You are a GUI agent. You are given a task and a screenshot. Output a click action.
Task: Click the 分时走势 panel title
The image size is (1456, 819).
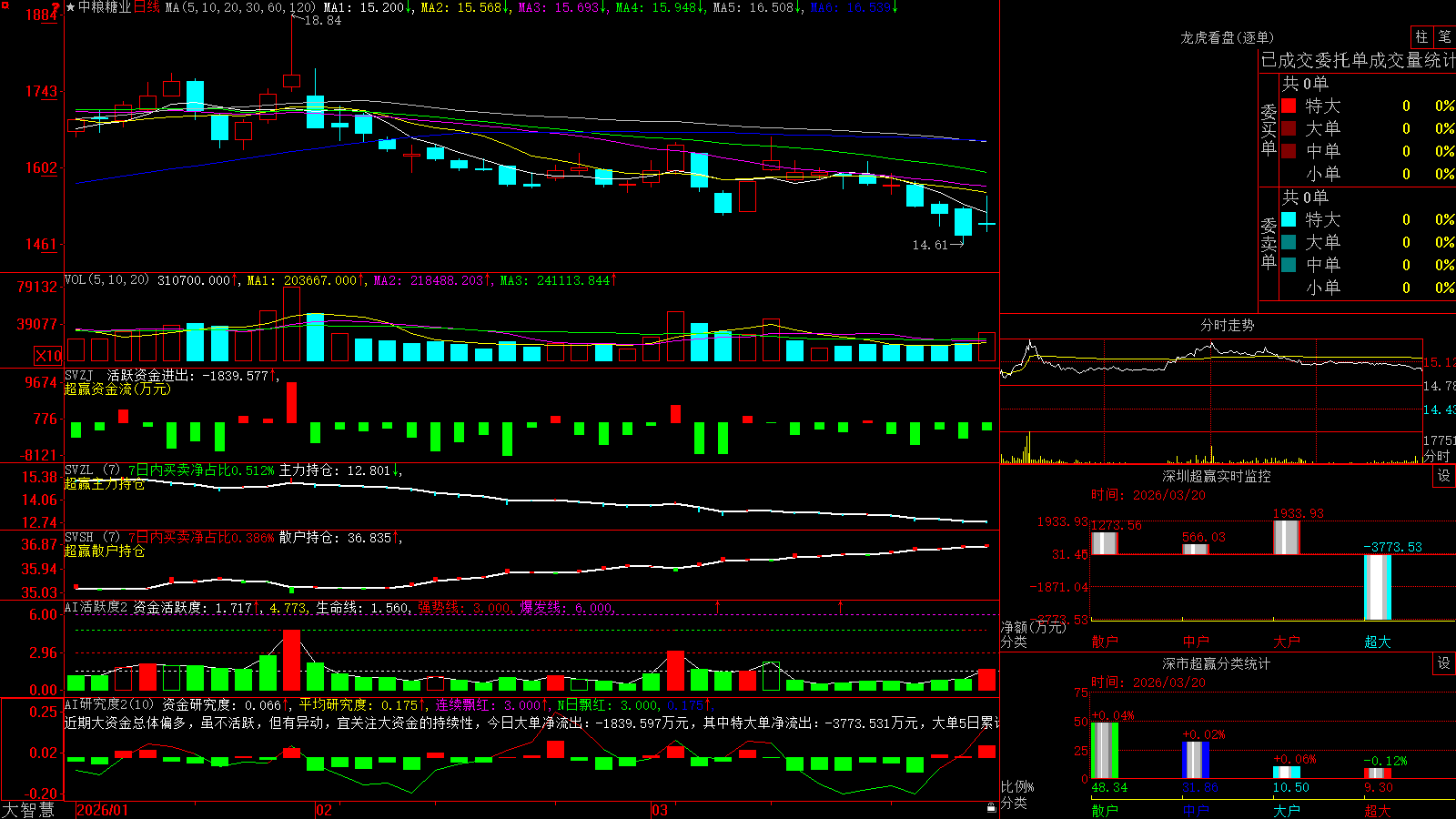pos(1228,325)
